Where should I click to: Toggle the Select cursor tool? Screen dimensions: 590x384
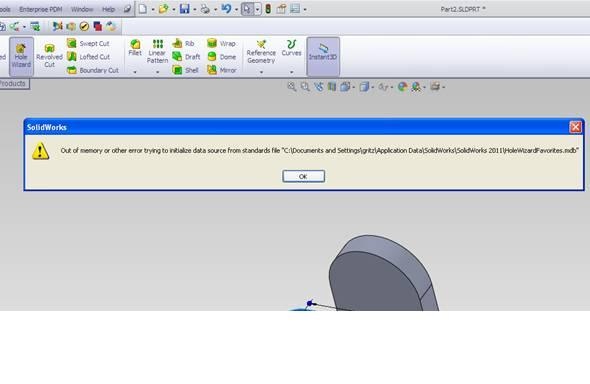coord(247,9)
